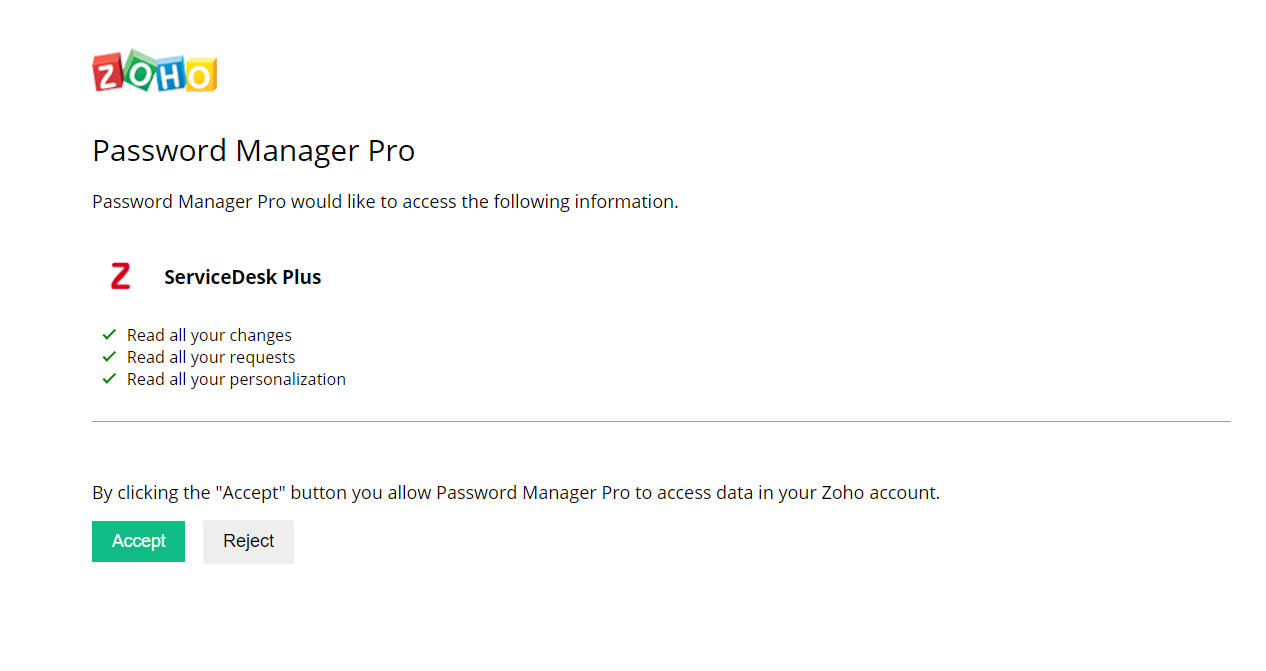1266x671 pixels.
Task: Click the Password Manager Pro heading
Action: click(253, 151)
